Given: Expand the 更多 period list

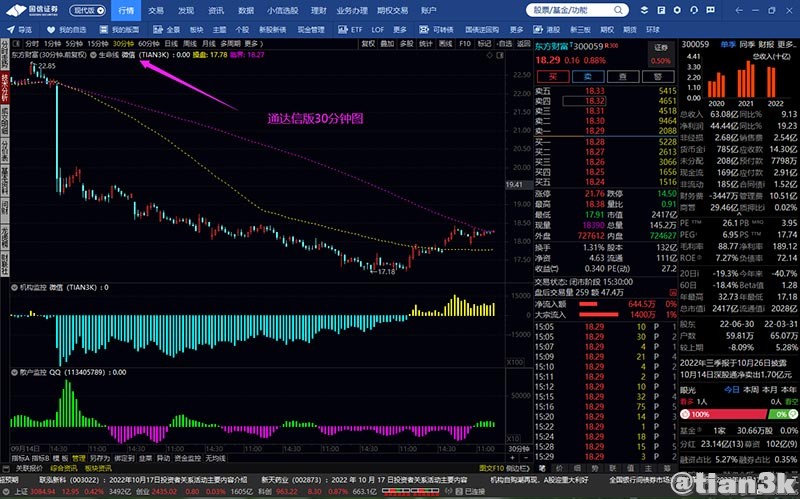Looking at the screenshot, I should click(x=252, y=44).
